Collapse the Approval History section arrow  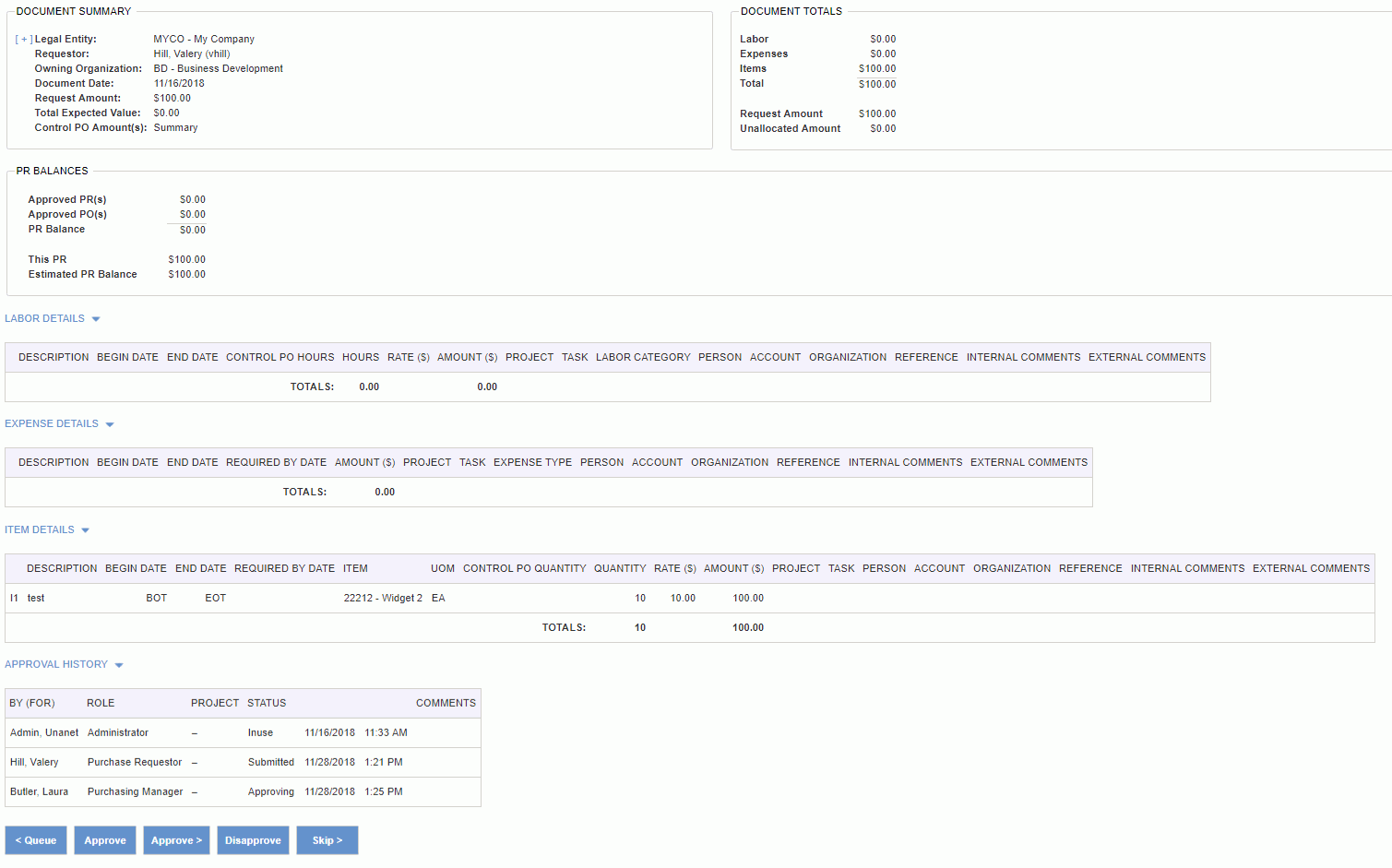coord(119,665)
